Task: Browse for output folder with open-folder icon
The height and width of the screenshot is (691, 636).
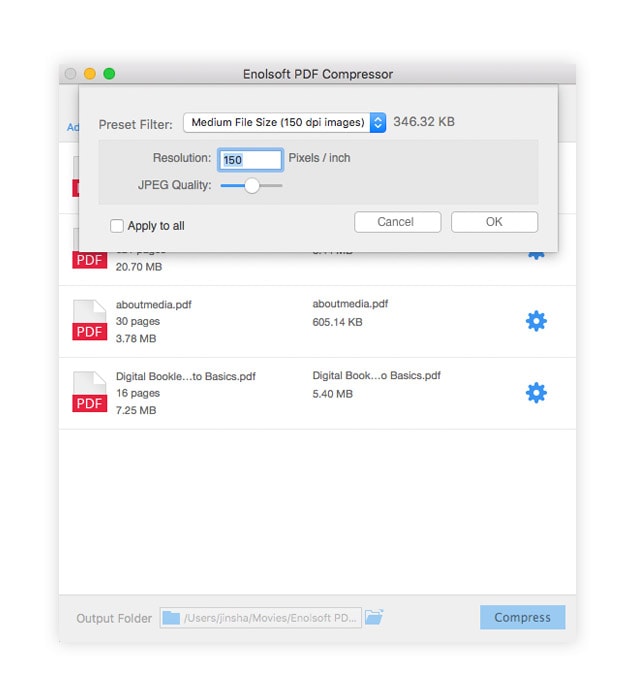Action: (x=374, y=617)
